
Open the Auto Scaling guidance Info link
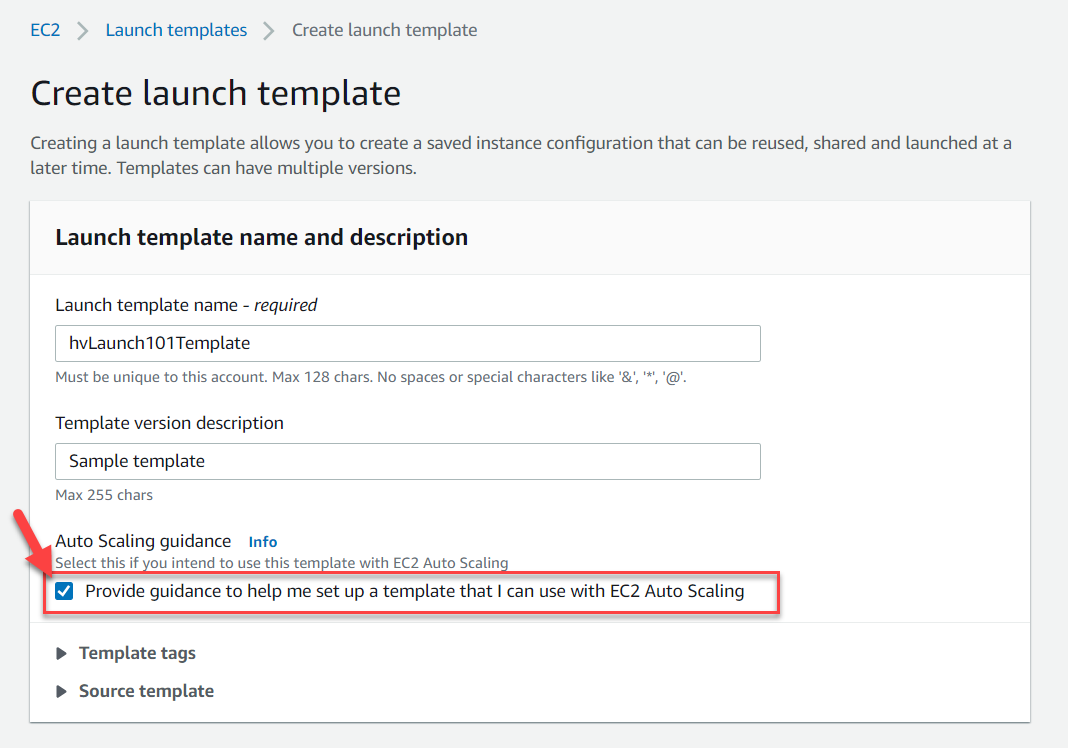point(263,542)
